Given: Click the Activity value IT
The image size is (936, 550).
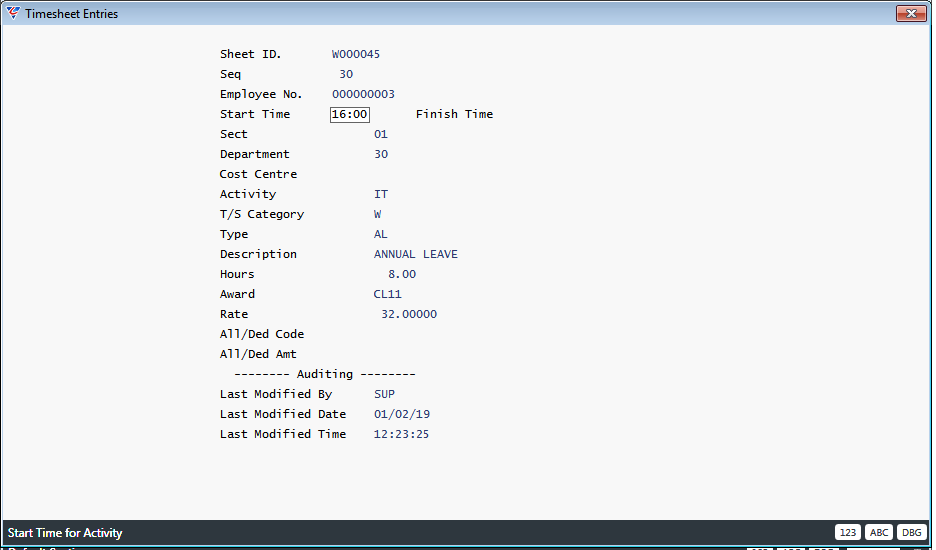Looking at the screenshot, I should (x=381, y=194).
